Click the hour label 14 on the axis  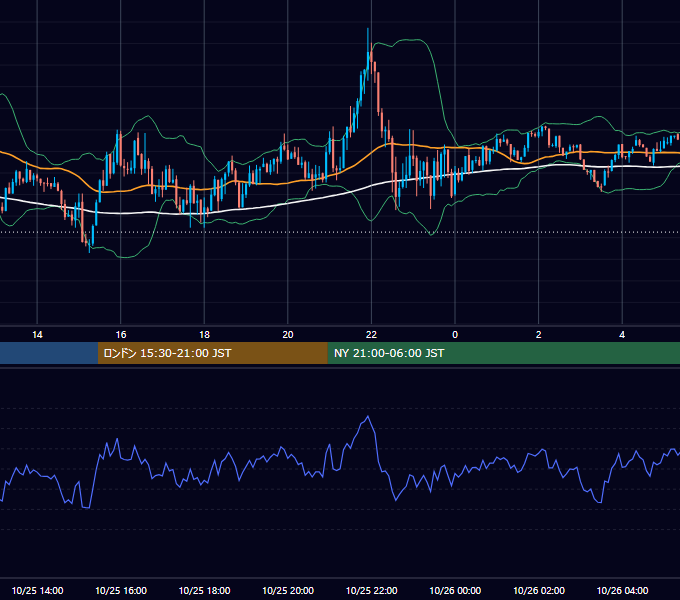[x=37, y=335]
